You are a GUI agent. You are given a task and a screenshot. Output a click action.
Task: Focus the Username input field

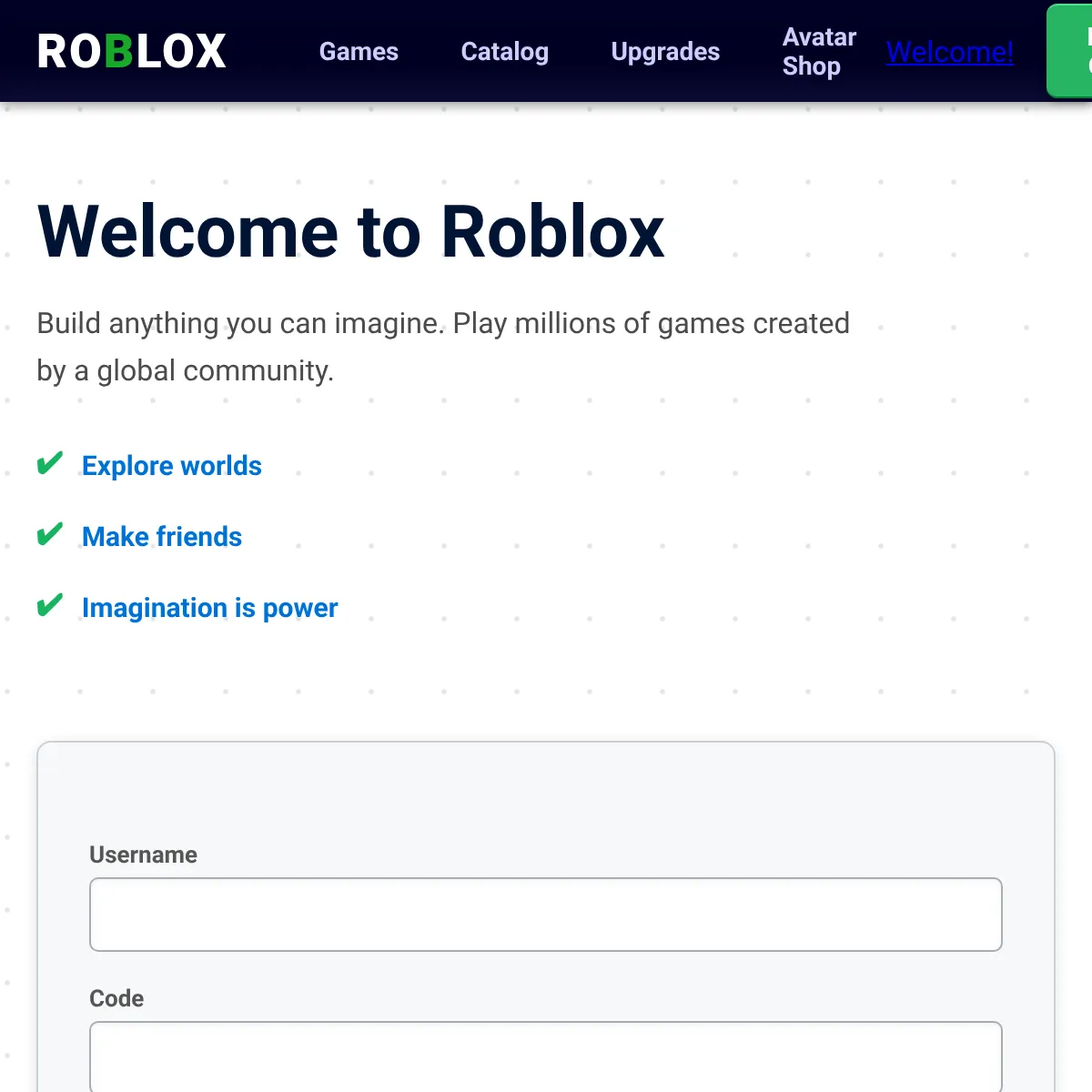pos(546,915)
